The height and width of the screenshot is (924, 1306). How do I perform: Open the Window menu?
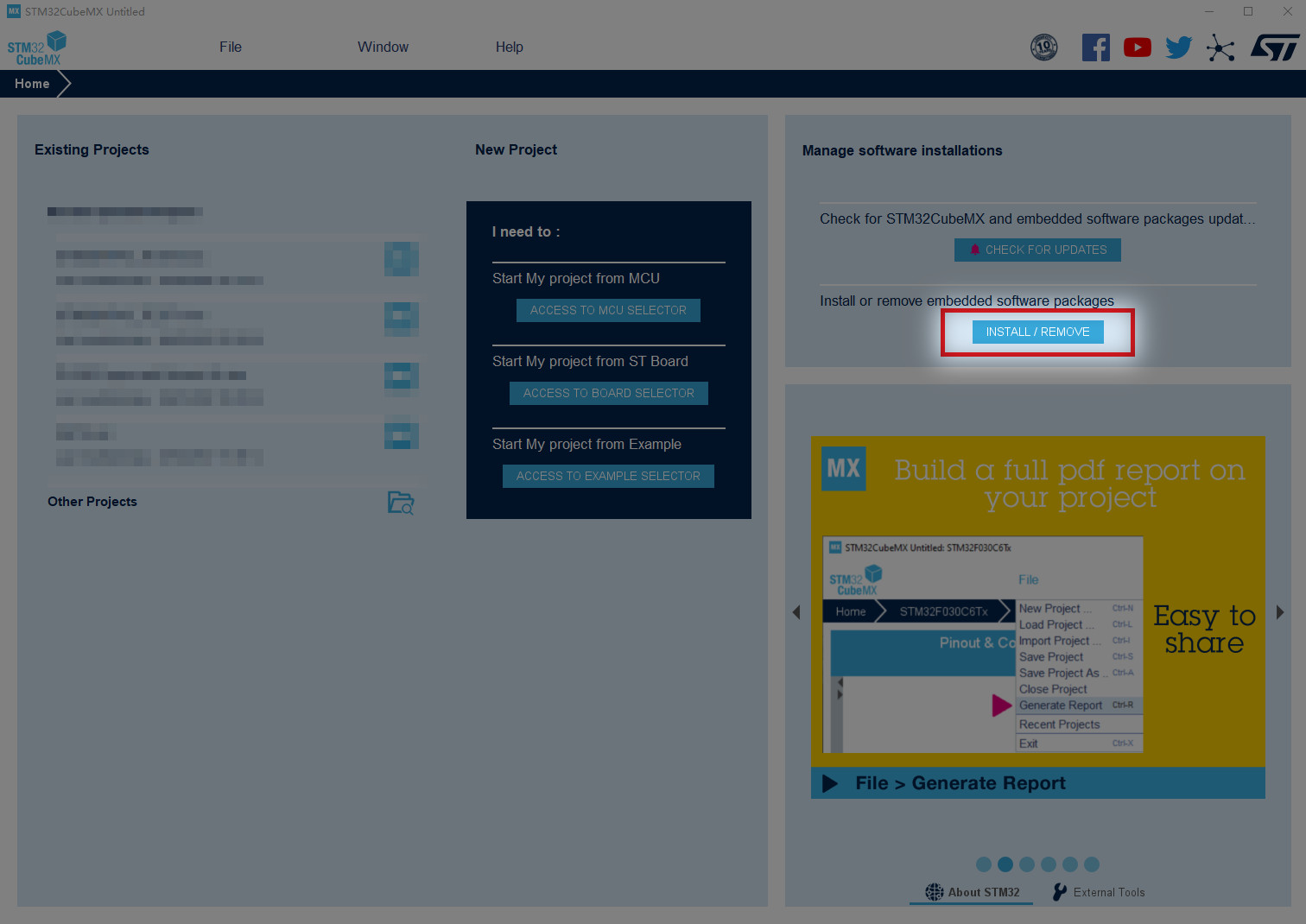(383, 47)
